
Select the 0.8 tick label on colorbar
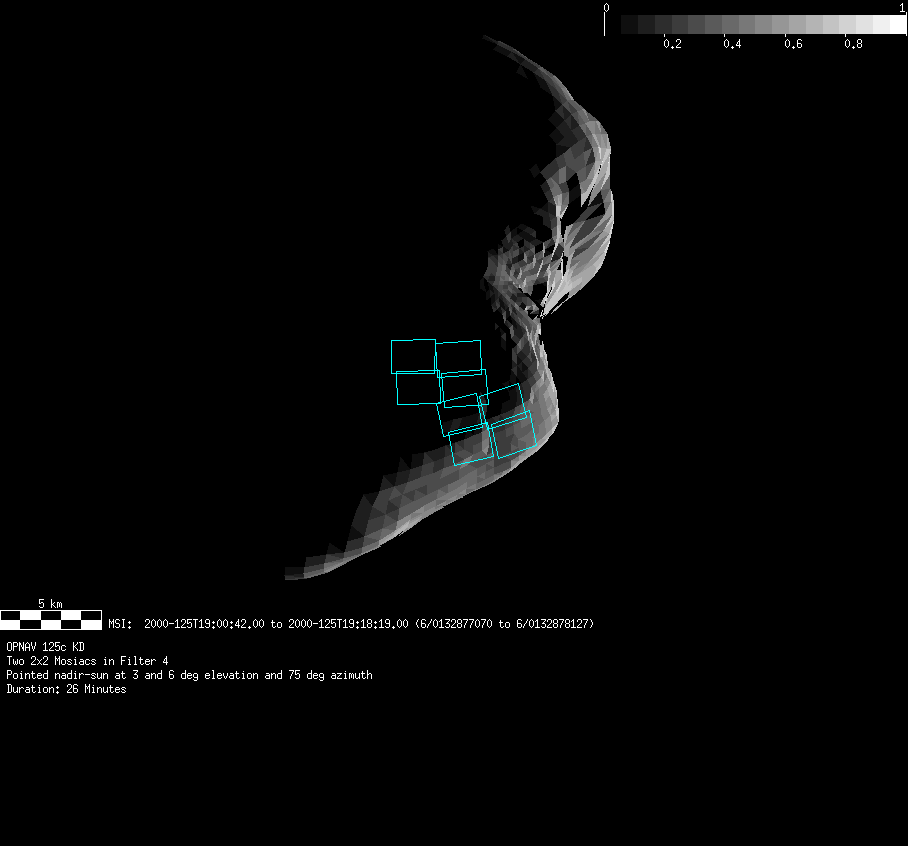pos(852,44)
